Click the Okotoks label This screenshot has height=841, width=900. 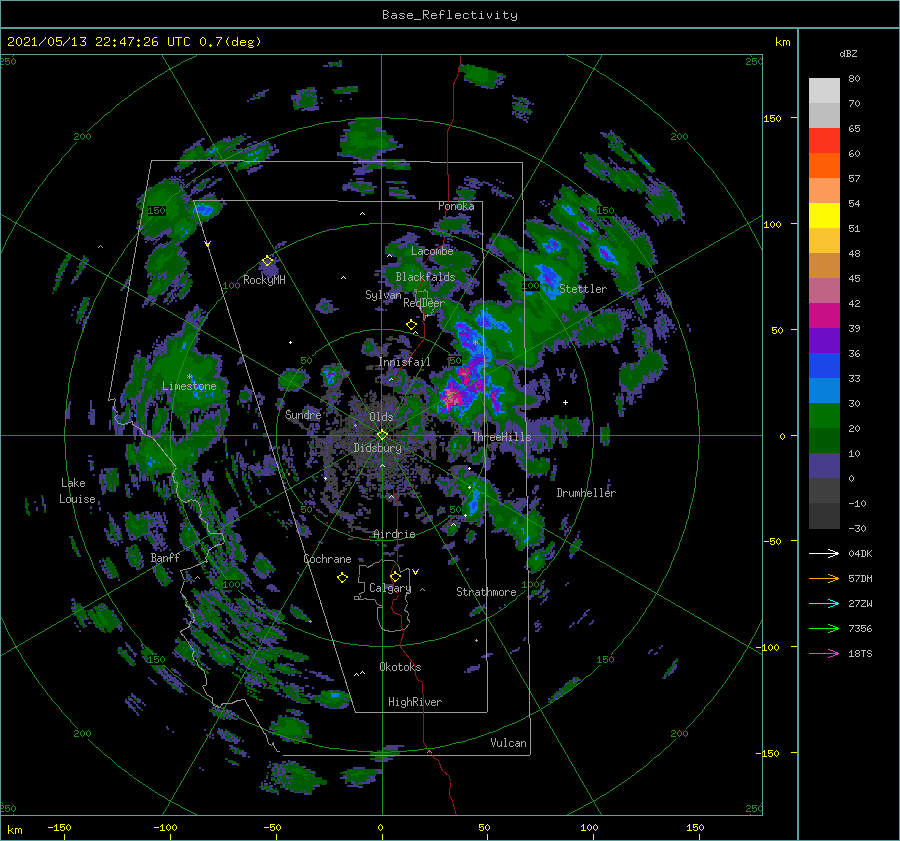[x=400, y=667]
